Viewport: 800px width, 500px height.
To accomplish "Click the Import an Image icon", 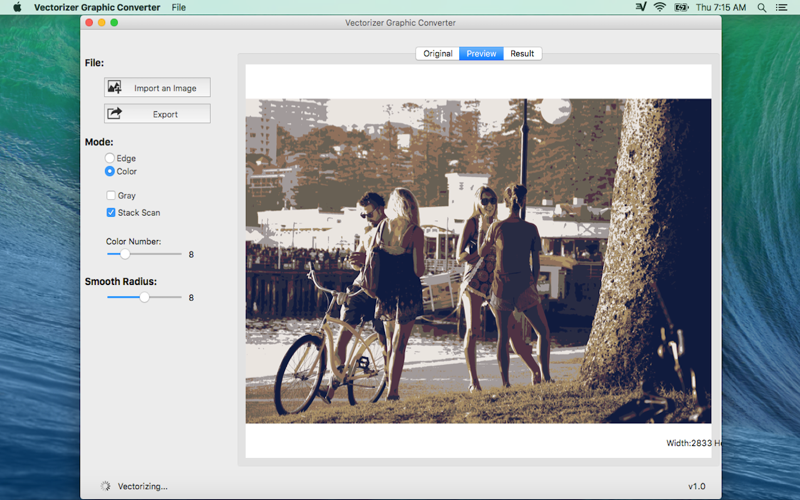I will pyautogui.click(x=115, y=88).
